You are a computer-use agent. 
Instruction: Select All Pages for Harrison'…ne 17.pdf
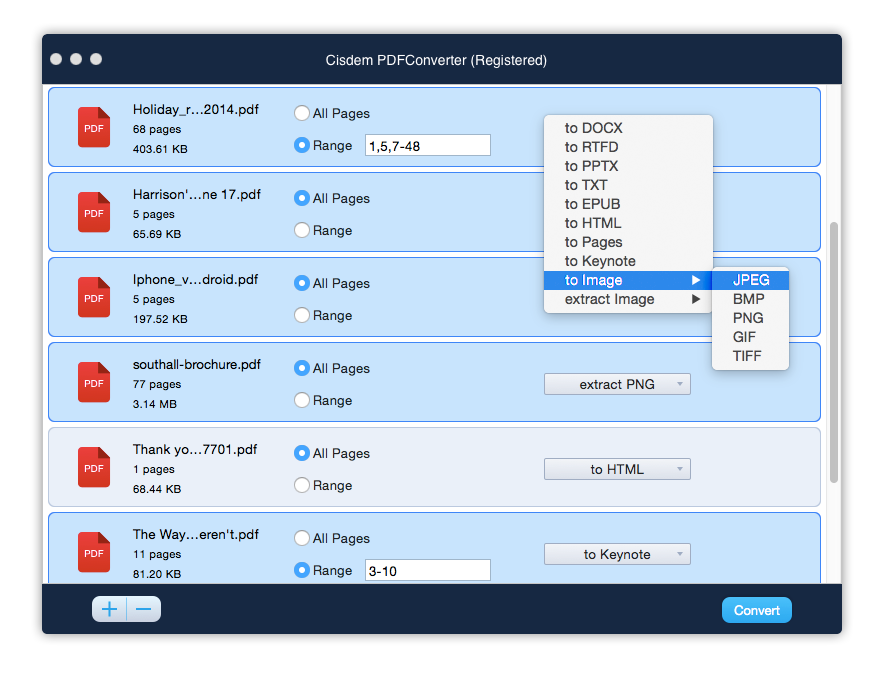click(302, 198)
